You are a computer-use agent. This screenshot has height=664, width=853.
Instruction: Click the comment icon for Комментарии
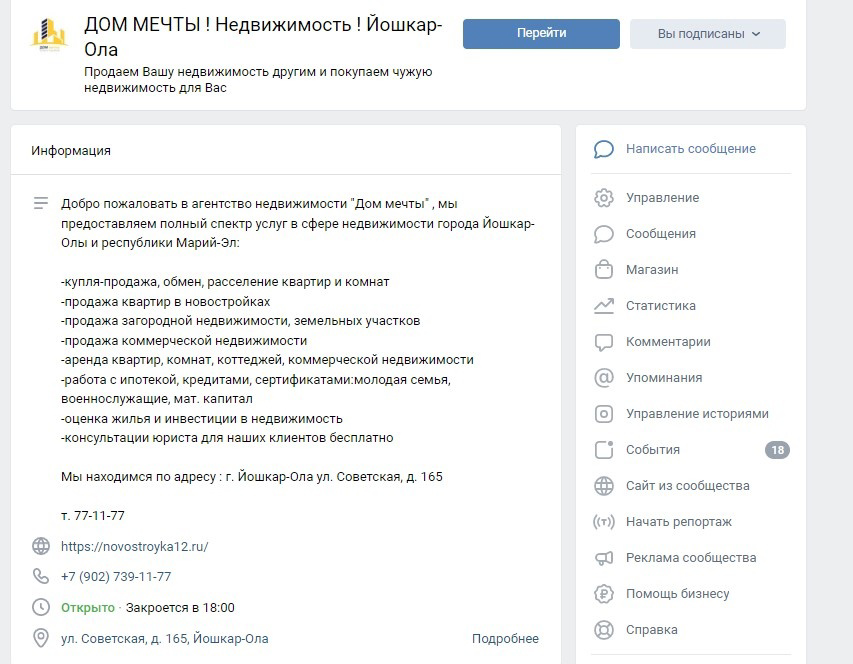tap(603, 342)
